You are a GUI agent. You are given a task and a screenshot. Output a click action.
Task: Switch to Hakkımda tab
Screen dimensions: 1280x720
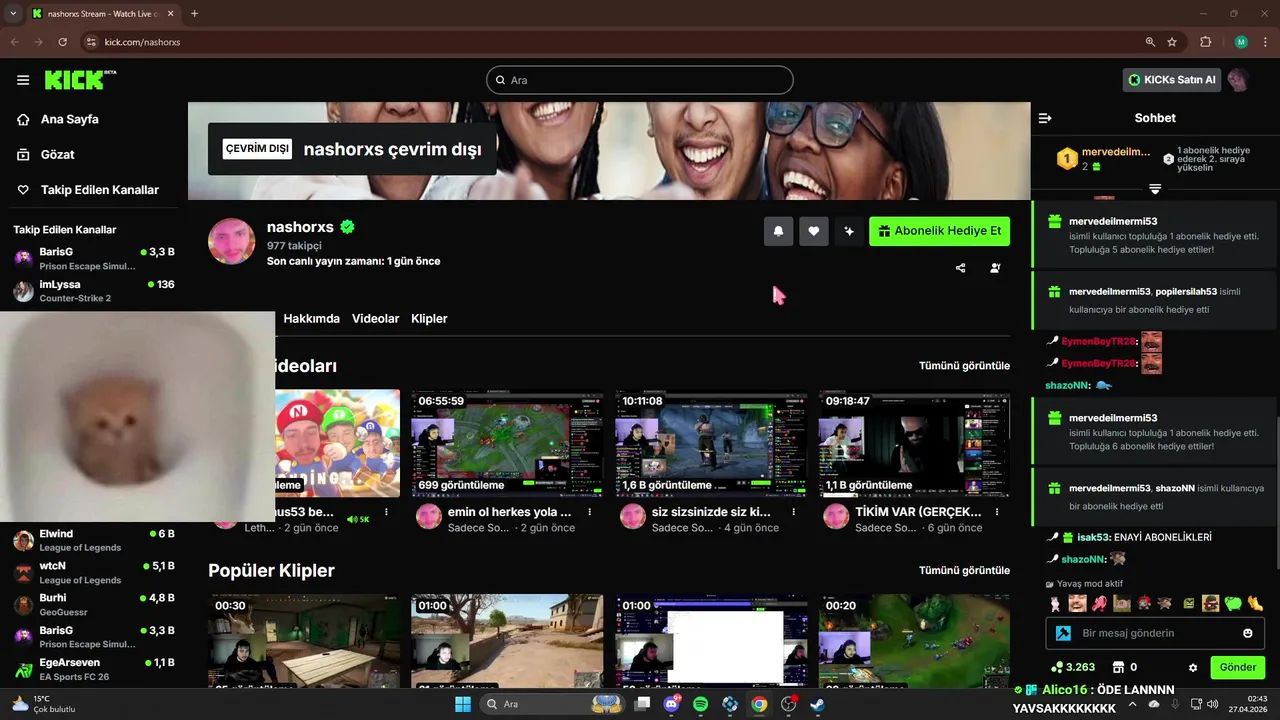click(311, 318)
